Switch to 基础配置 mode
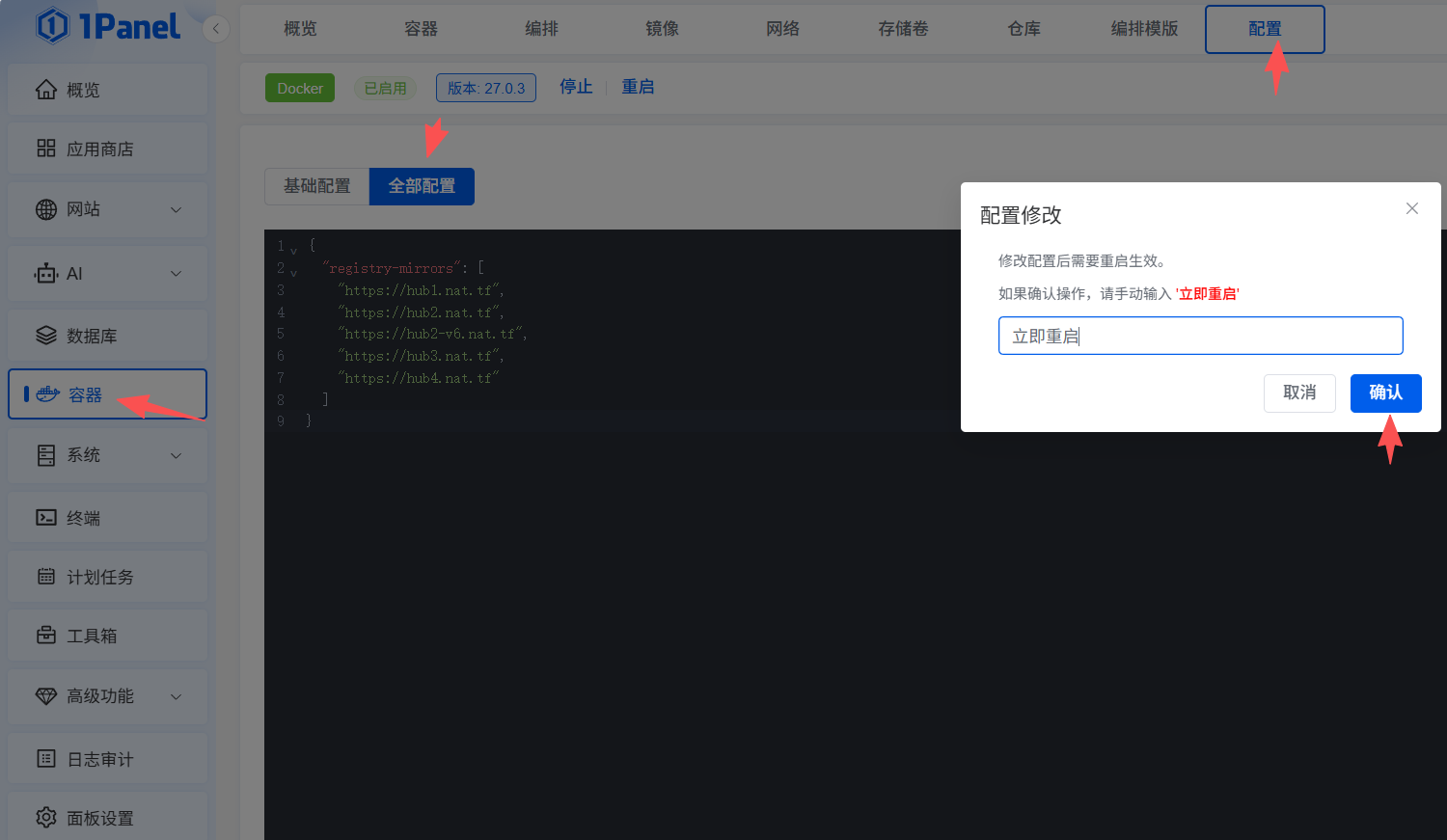The width and height of the screenshot is (1447, 840). 316,186
